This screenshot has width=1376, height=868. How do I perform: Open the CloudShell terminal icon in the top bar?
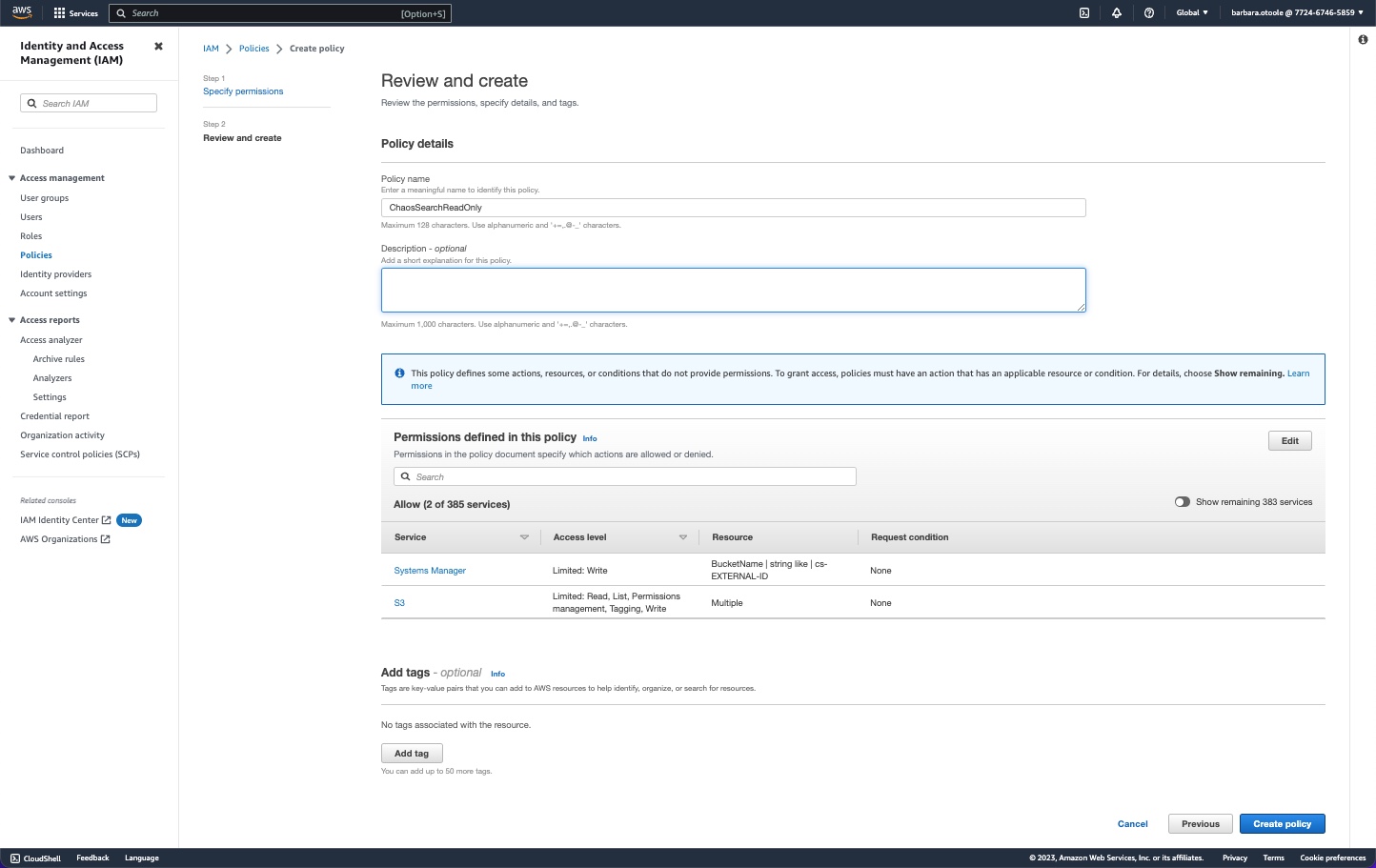(1083, 12)
